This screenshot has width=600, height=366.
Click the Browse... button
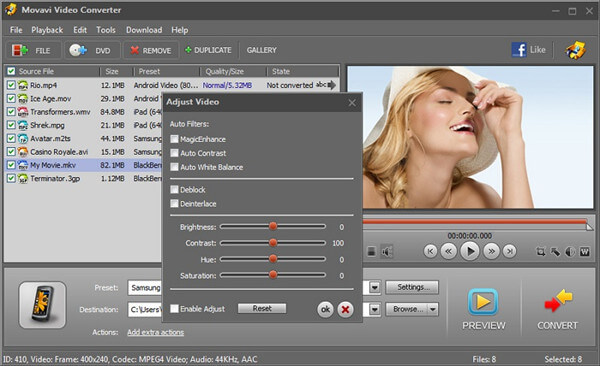(x=407, y=309)
